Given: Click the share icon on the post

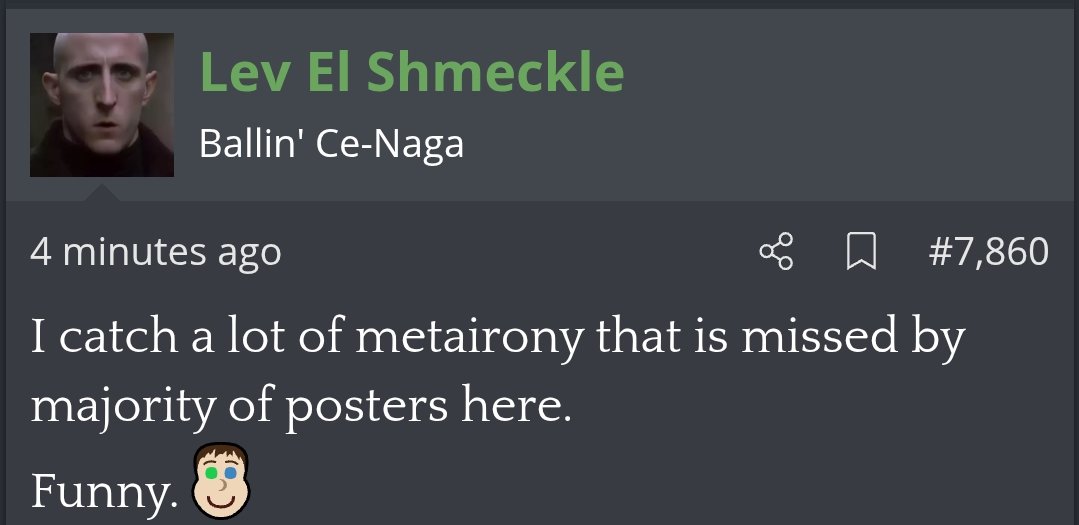Looking at the screenshot, I should [776, 252].
